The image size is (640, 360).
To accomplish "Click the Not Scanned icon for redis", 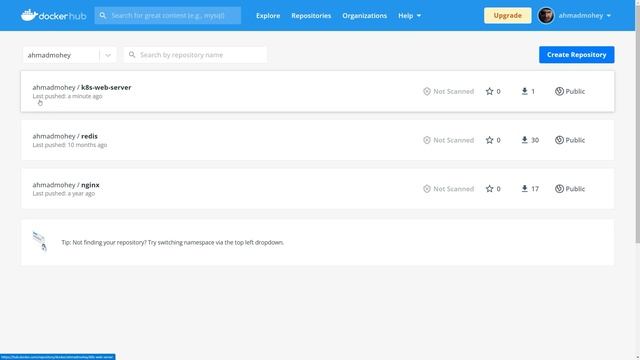I will point(427,140).
